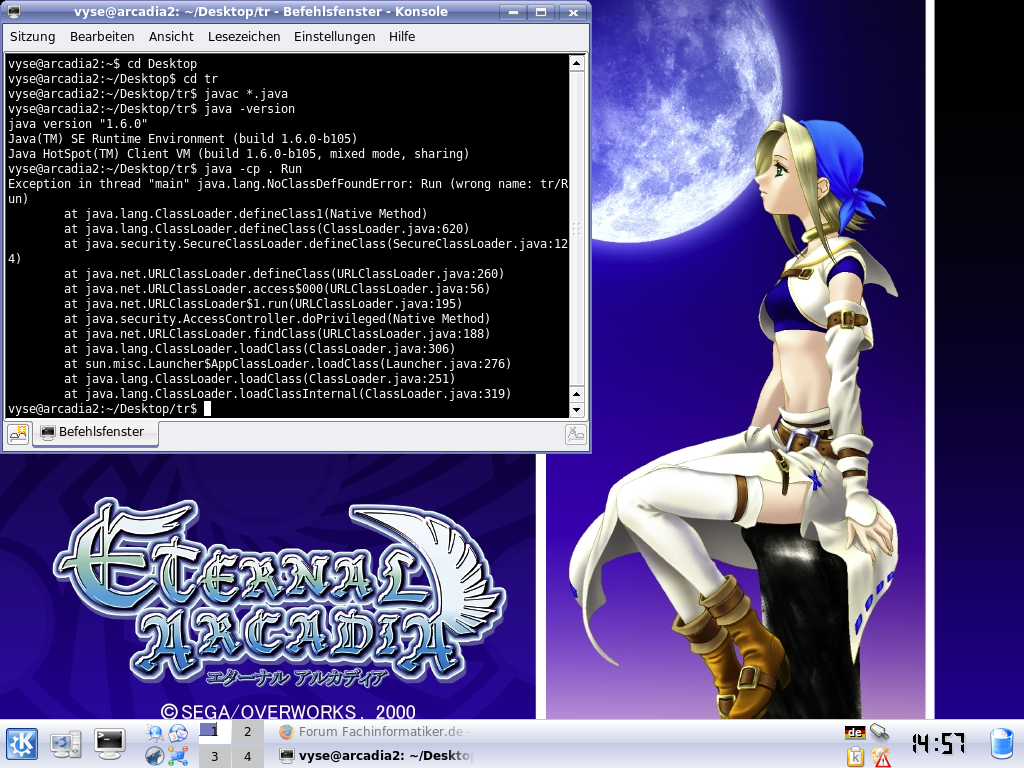Click the 'Java HotSpot(TM) Client VM' line

238,154
